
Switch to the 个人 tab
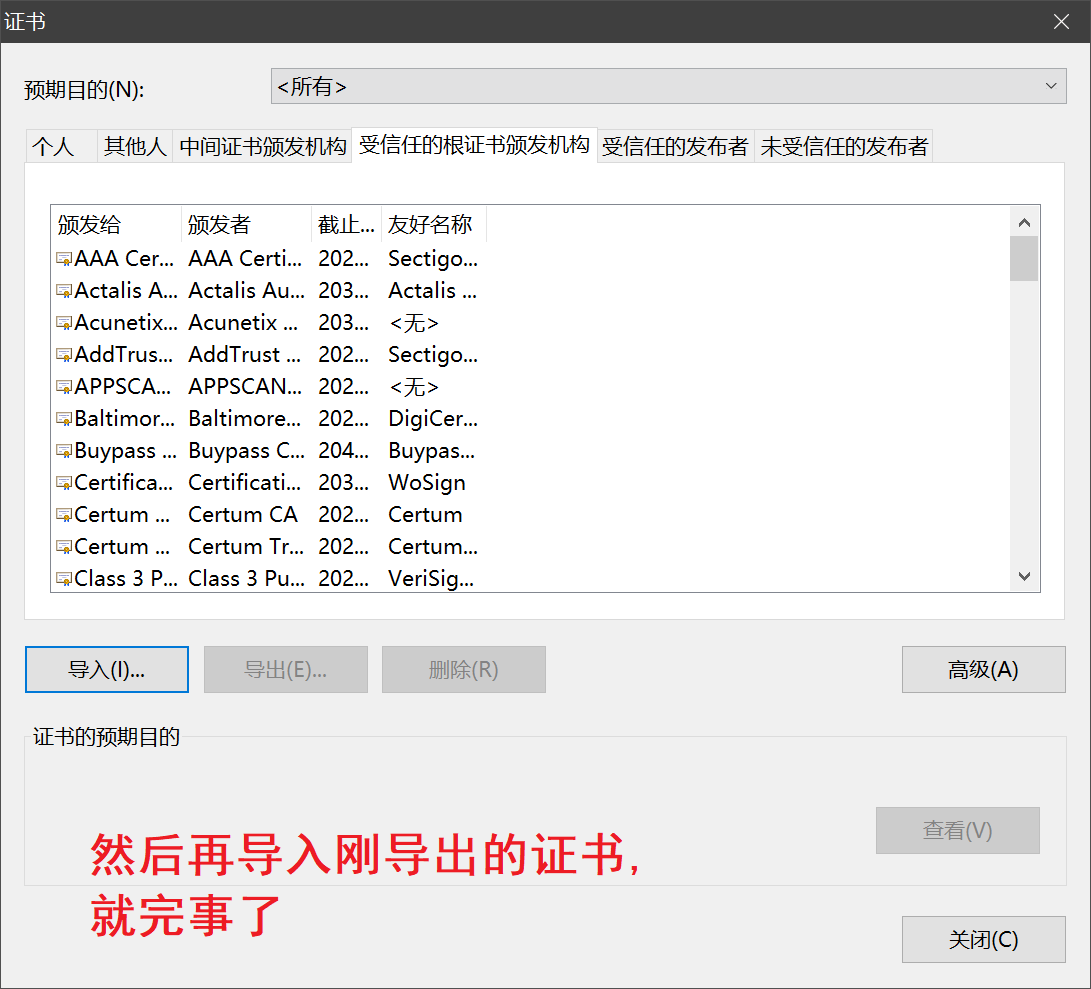pos(61,146)
